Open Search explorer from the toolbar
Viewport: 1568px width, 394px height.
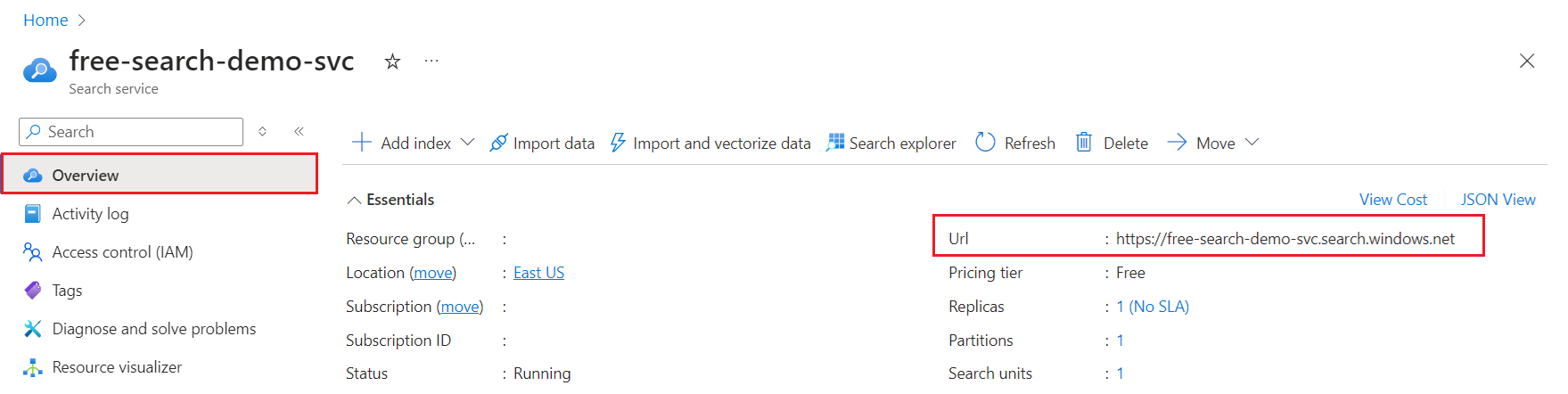click(891, 143)
